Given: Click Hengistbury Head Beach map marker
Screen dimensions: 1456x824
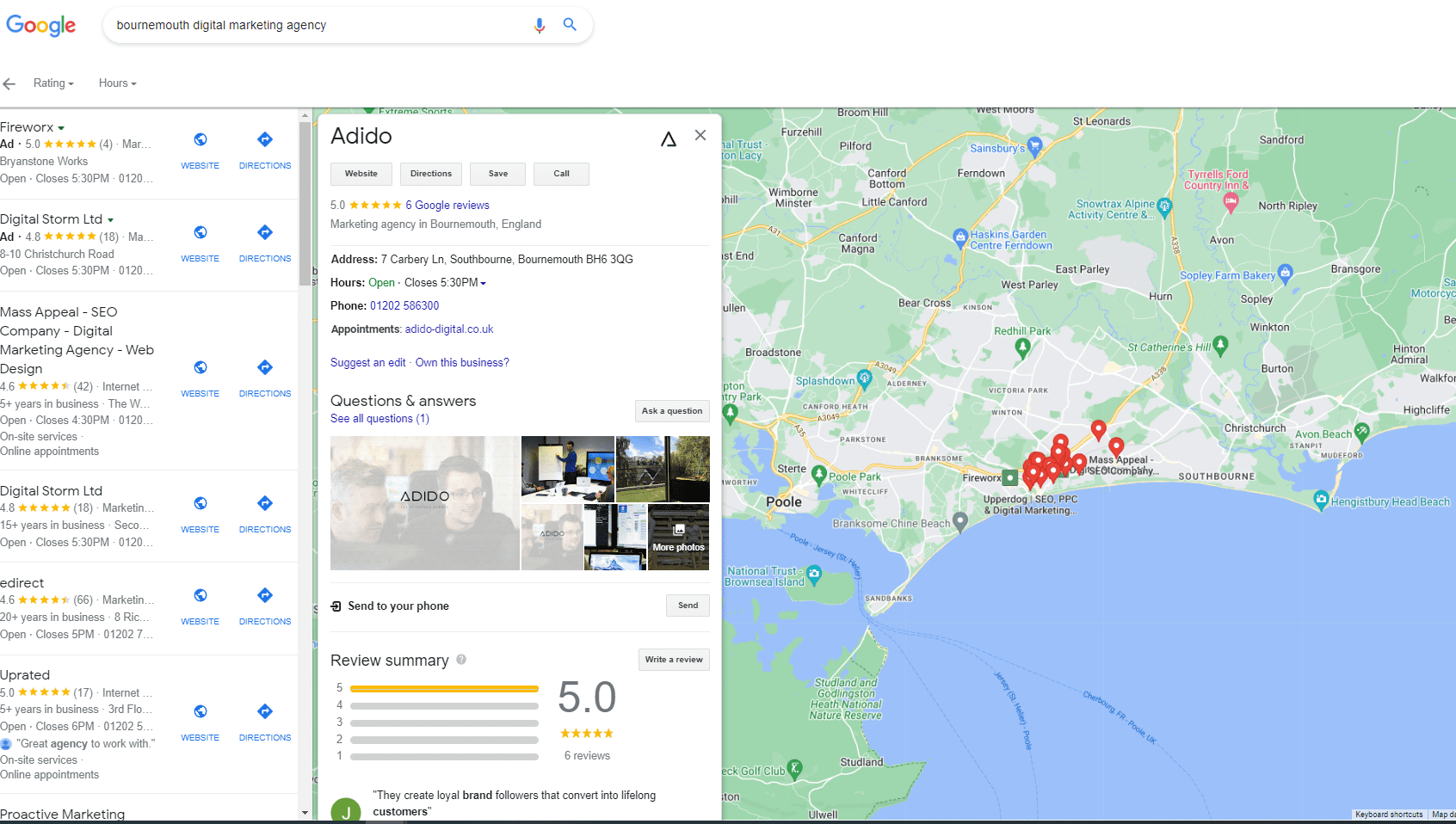Looking at the screenshot, I should click(x=1321, y=500).
